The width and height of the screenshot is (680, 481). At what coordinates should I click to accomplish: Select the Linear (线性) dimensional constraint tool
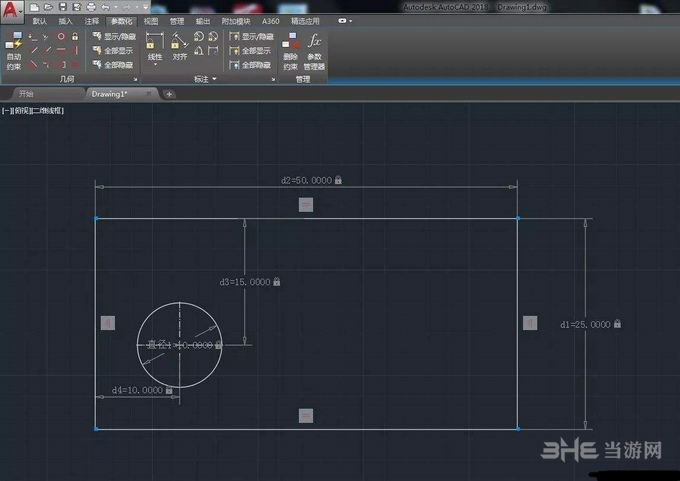pyautogui.click(x=155, y=42)
